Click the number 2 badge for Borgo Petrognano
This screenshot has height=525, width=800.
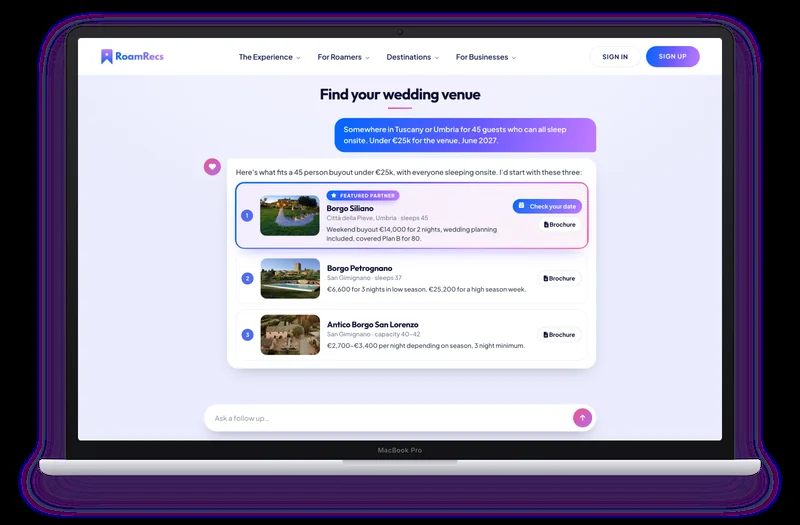point(247,279)
